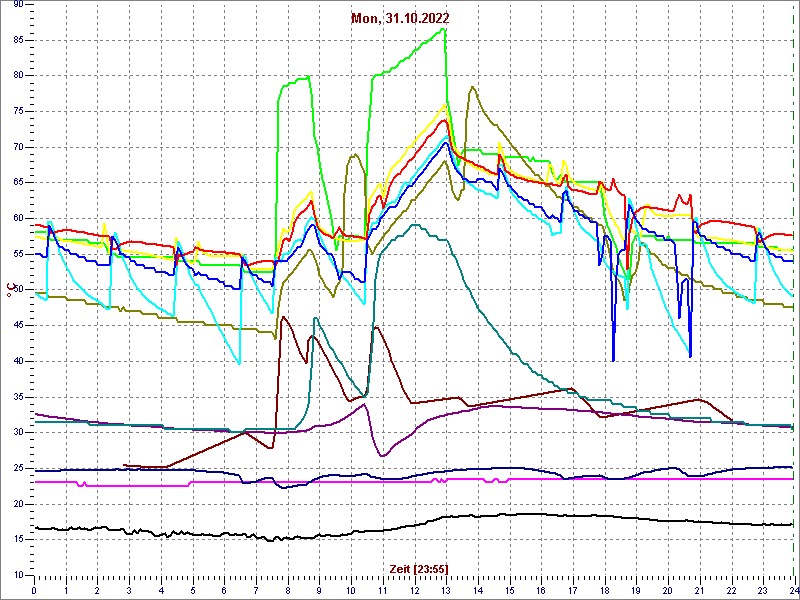This screenshot has height=600, width=800.
Task: Click hour '3' on the time axis
Action: [129, 590]
